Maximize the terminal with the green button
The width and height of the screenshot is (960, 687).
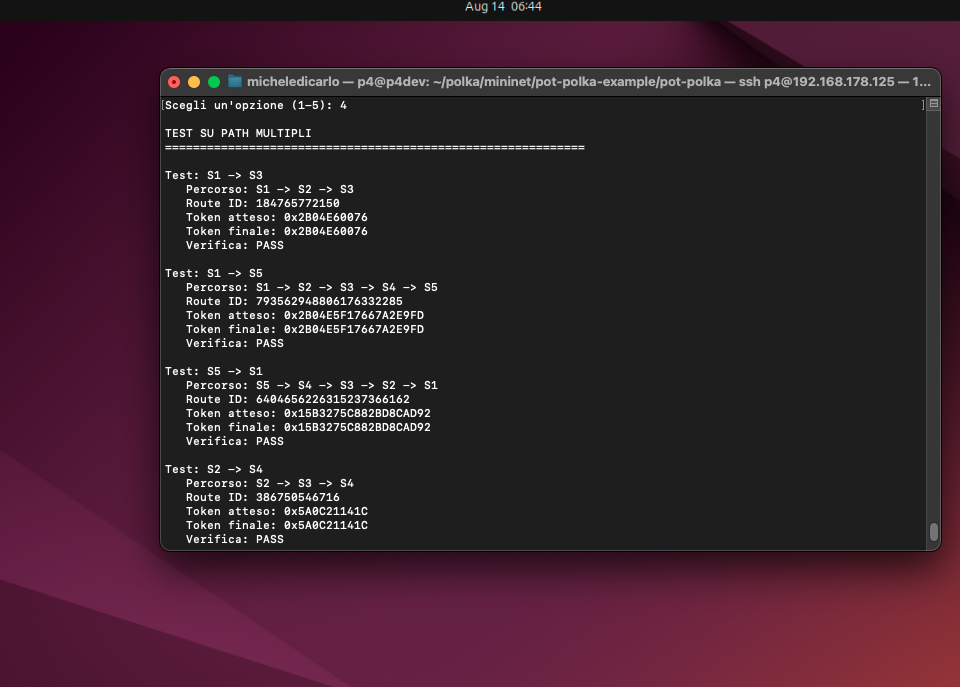214,82
